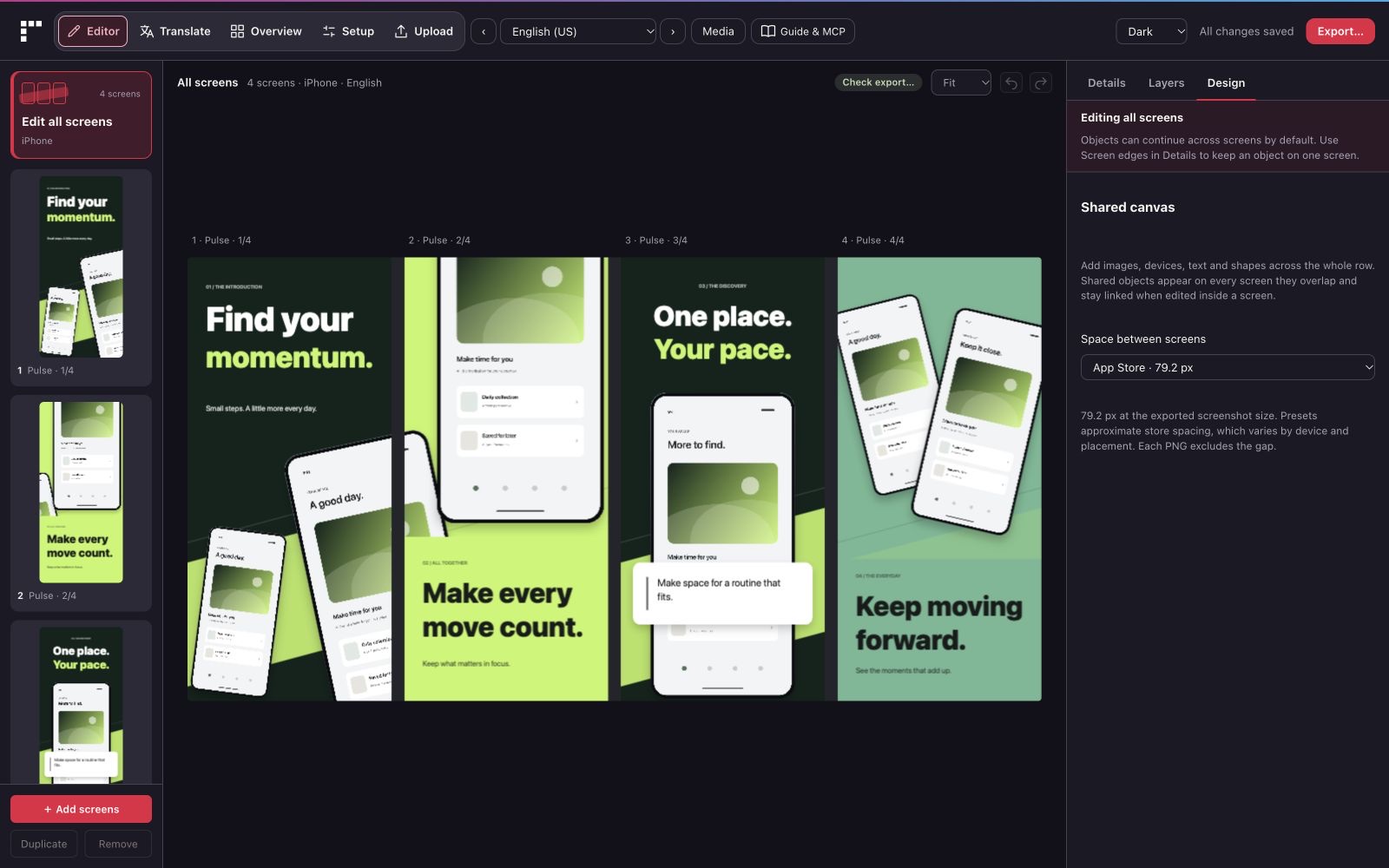Click Check export button

tap(878, 82)
